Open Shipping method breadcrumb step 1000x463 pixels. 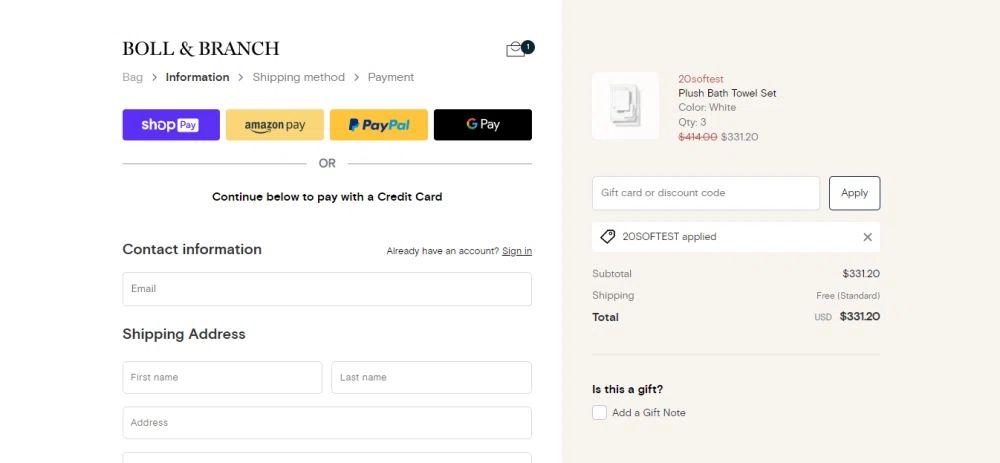(298, 77)
